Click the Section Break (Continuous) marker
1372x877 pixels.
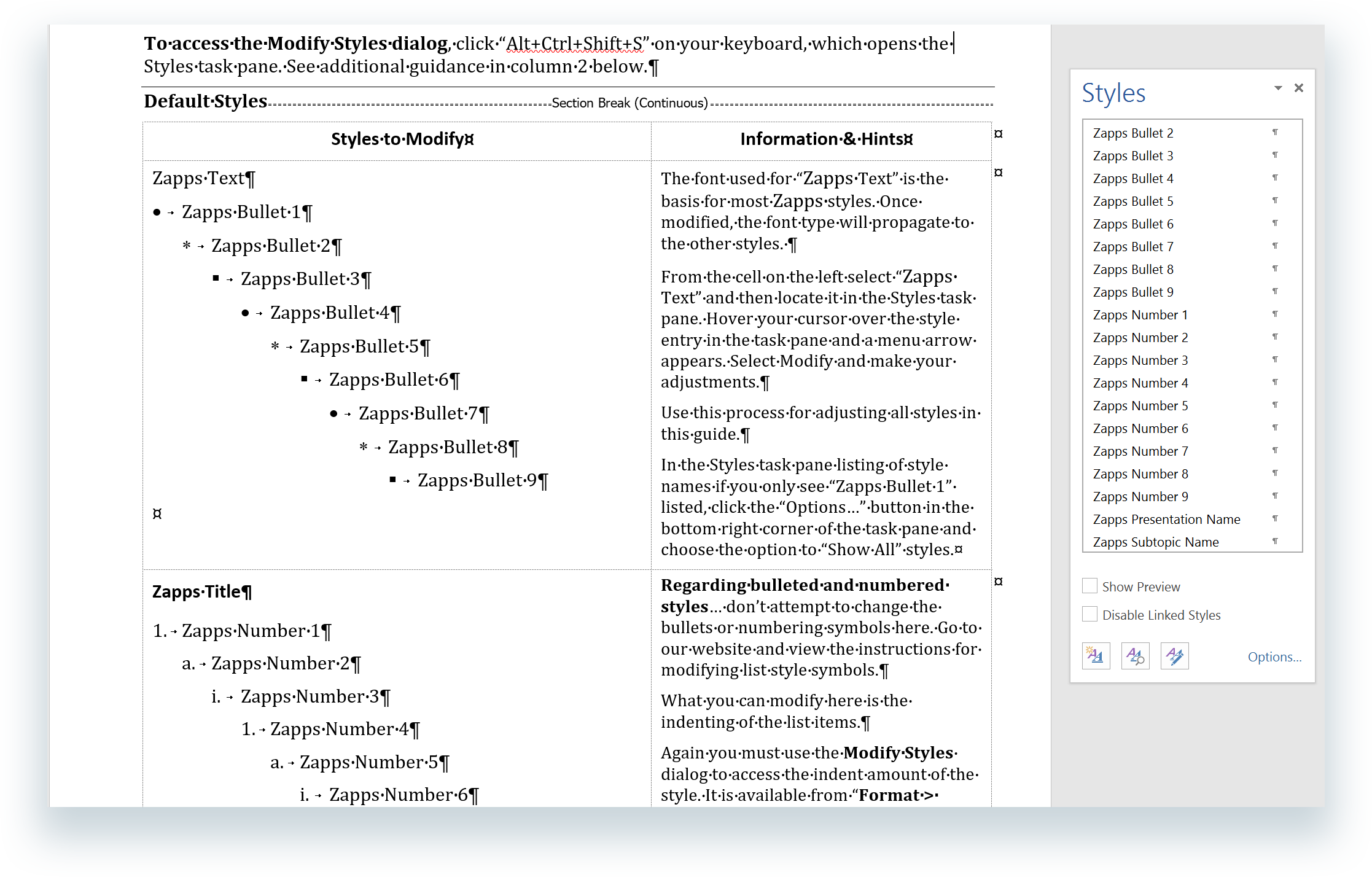[630, 103]
